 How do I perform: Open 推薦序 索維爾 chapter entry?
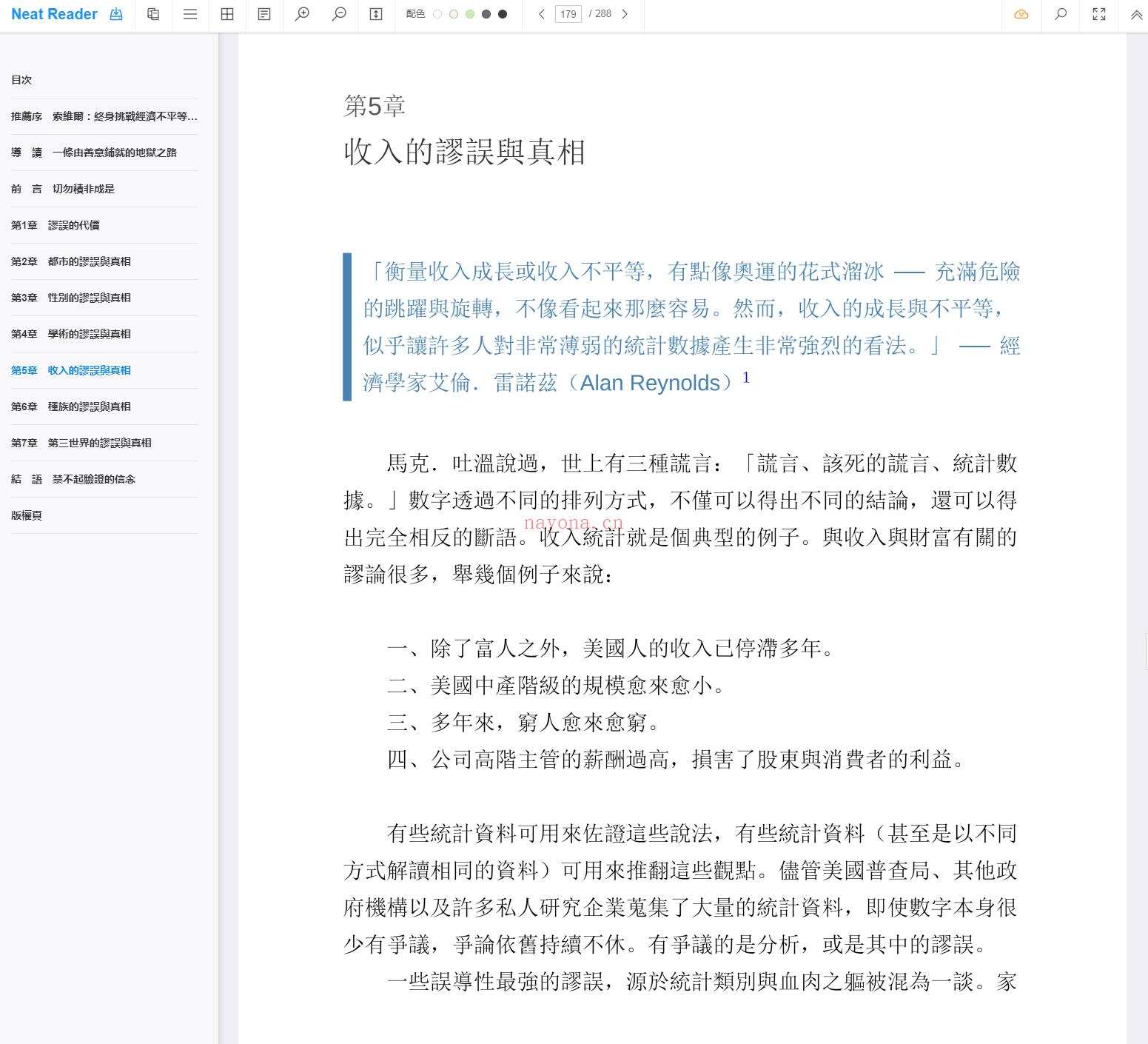(x=104, y=116)
